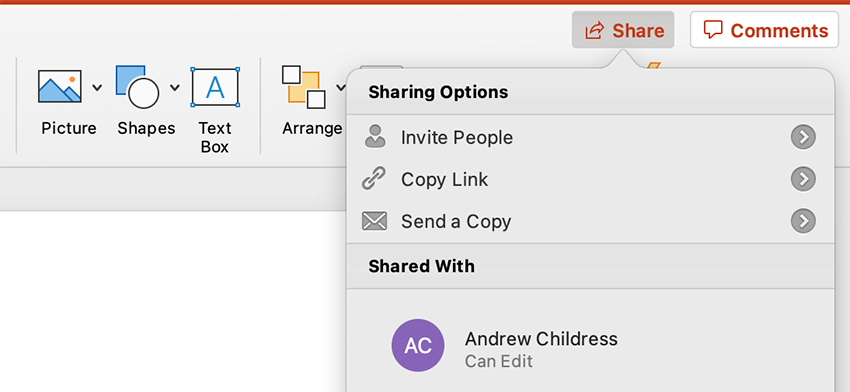The height and width of the screenshot is (392, 850).
Task: Choose Invite People in Sharing Options
Action: 590,138
